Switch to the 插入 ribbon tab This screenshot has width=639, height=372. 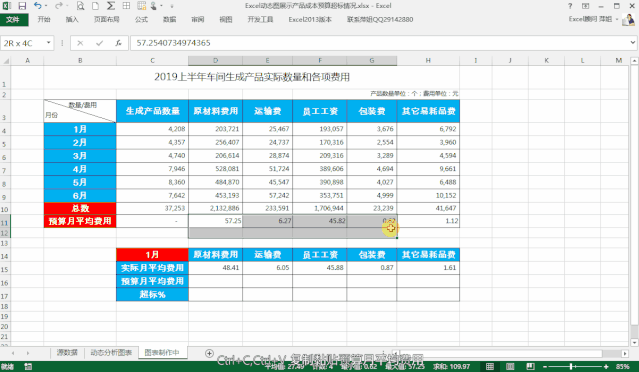click(x=72, y=20)
